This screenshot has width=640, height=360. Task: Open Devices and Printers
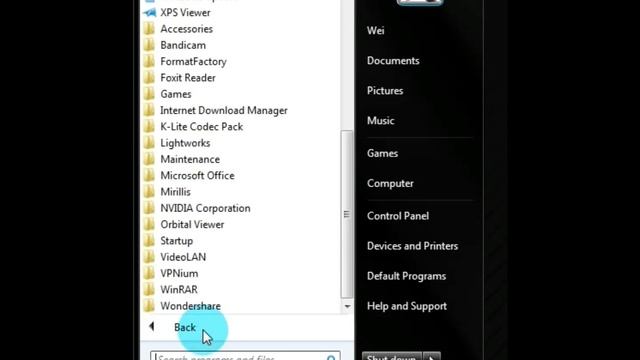(412, 246)
